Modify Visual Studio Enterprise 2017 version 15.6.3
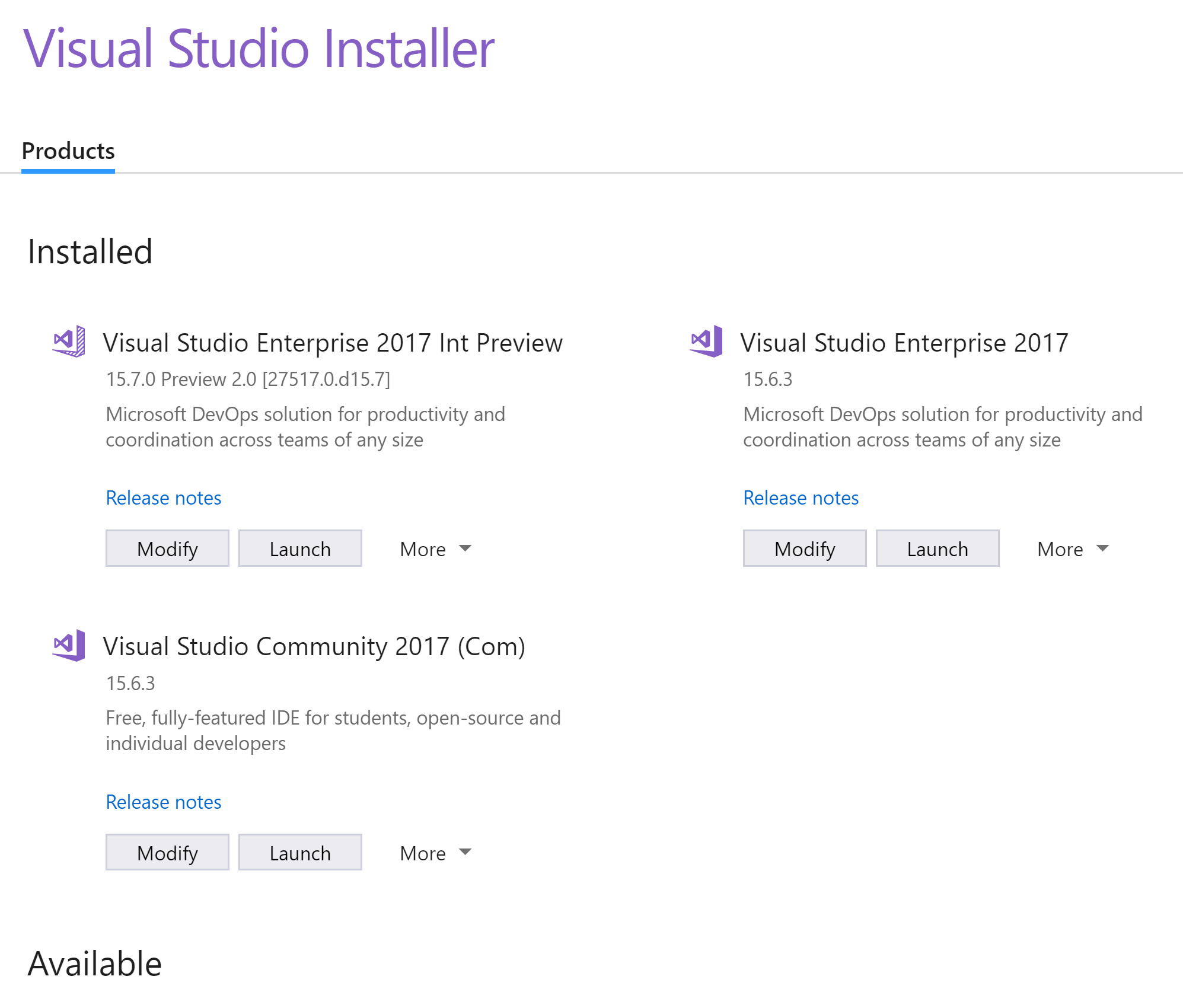The height and width of the screenshot is (1008, 1183). click(x=805, y=548)
